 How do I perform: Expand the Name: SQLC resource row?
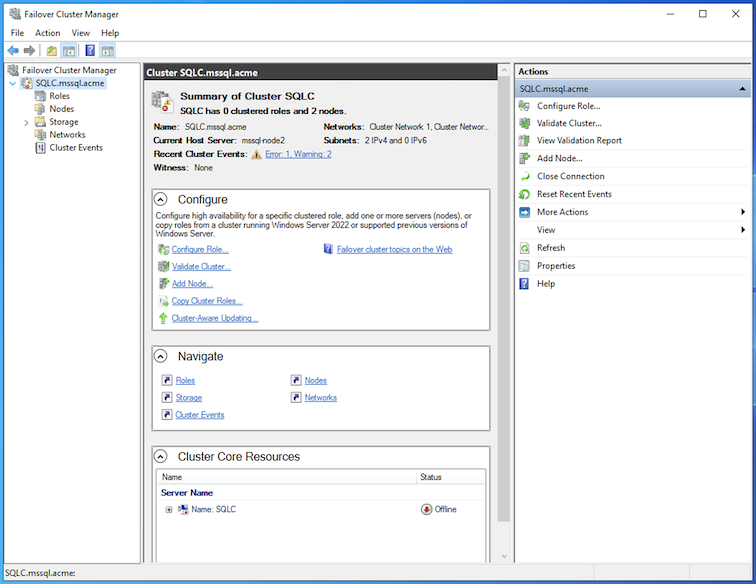coord(169,510)
